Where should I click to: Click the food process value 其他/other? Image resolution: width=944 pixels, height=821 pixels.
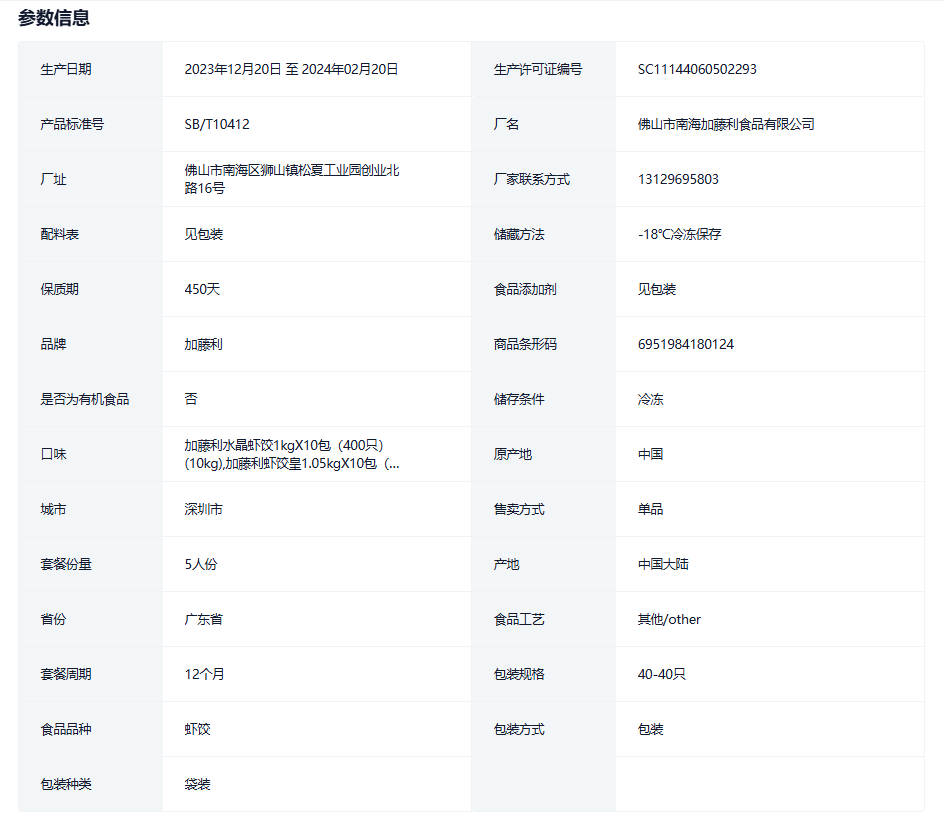point(669,619)
